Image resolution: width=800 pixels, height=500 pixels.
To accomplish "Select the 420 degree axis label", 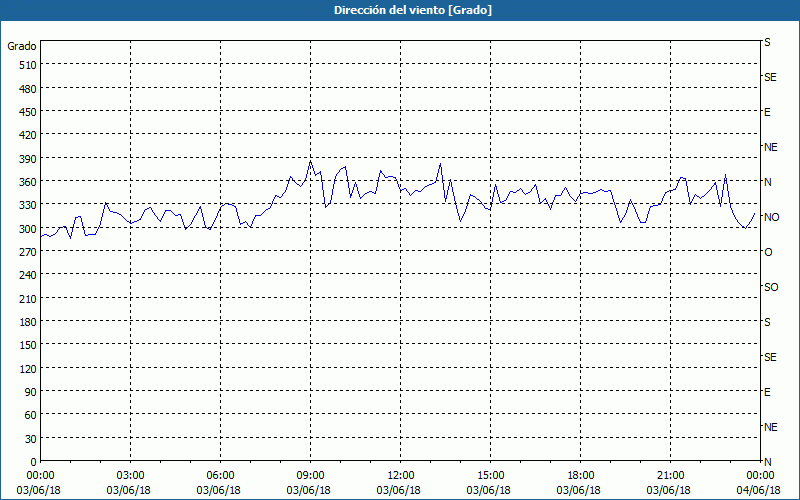I will point(29,135).
